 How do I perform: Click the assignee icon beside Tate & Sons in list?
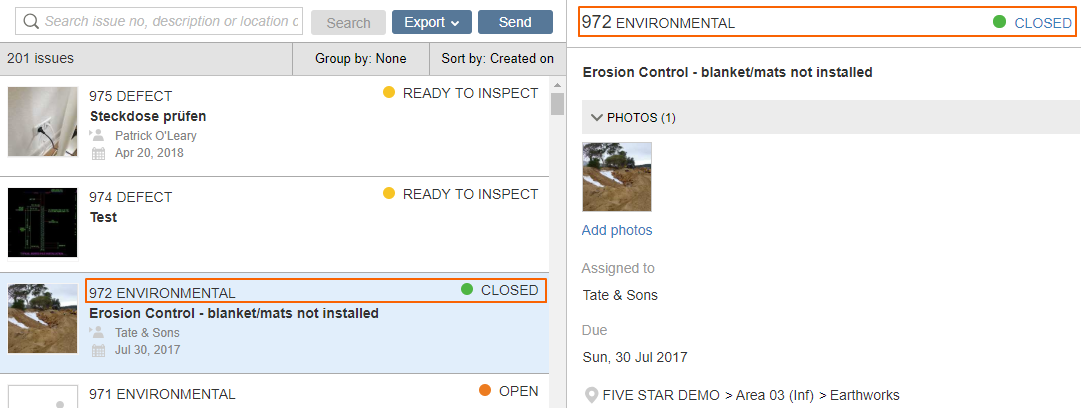pyautogui.click(x=97, y=332)
